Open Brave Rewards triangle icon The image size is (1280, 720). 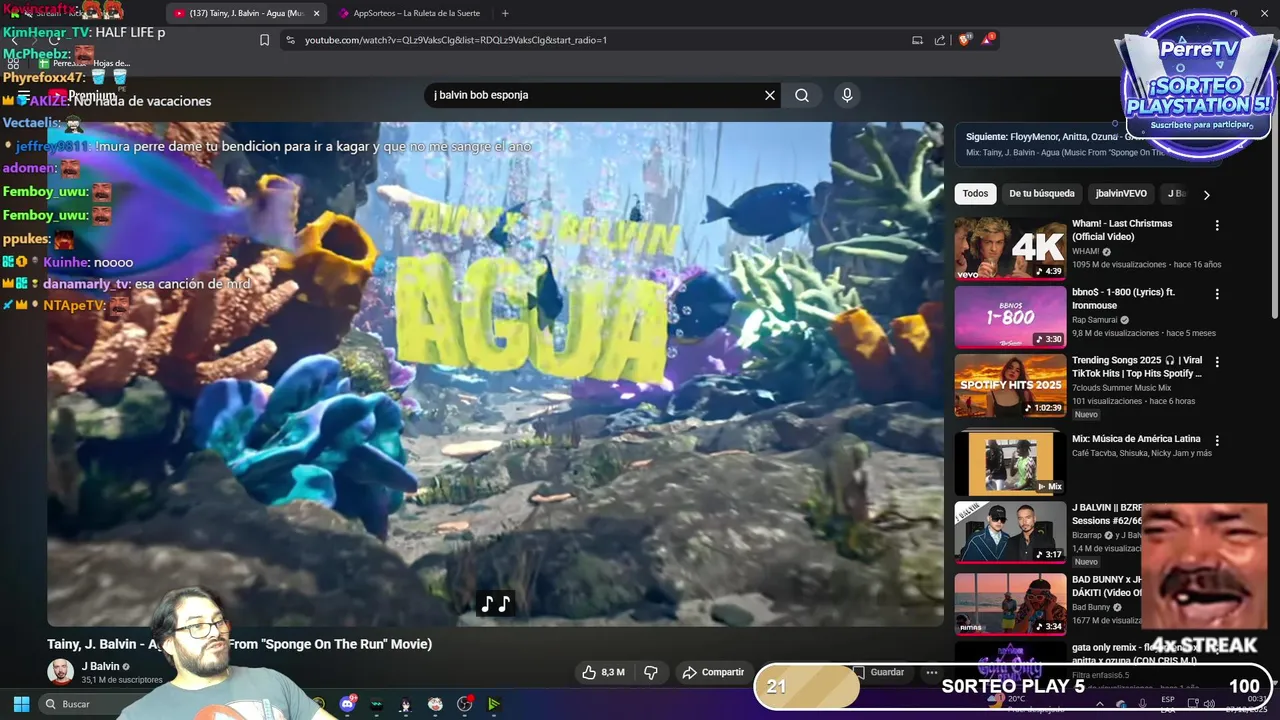click(x=990, y=40)
